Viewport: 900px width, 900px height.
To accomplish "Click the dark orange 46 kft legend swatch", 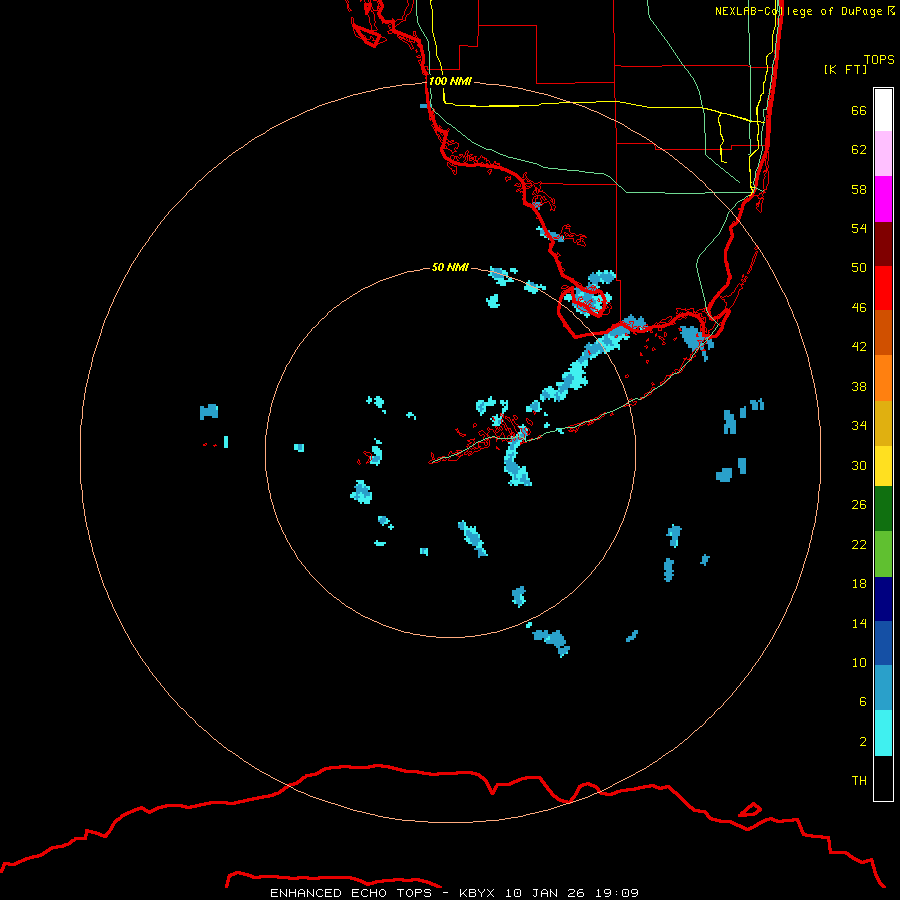I will pos(883,333).
